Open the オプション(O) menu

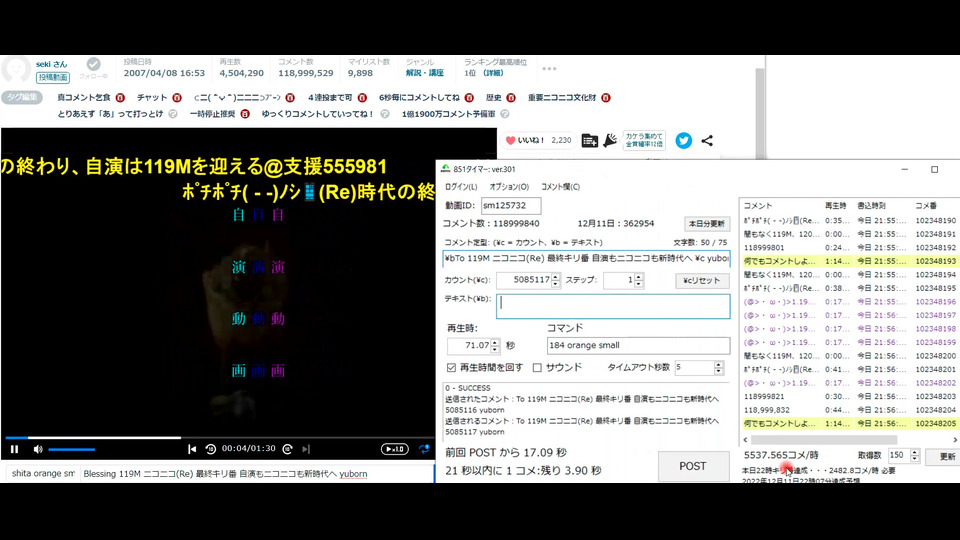pyautogui.click(x=509, y=187)
